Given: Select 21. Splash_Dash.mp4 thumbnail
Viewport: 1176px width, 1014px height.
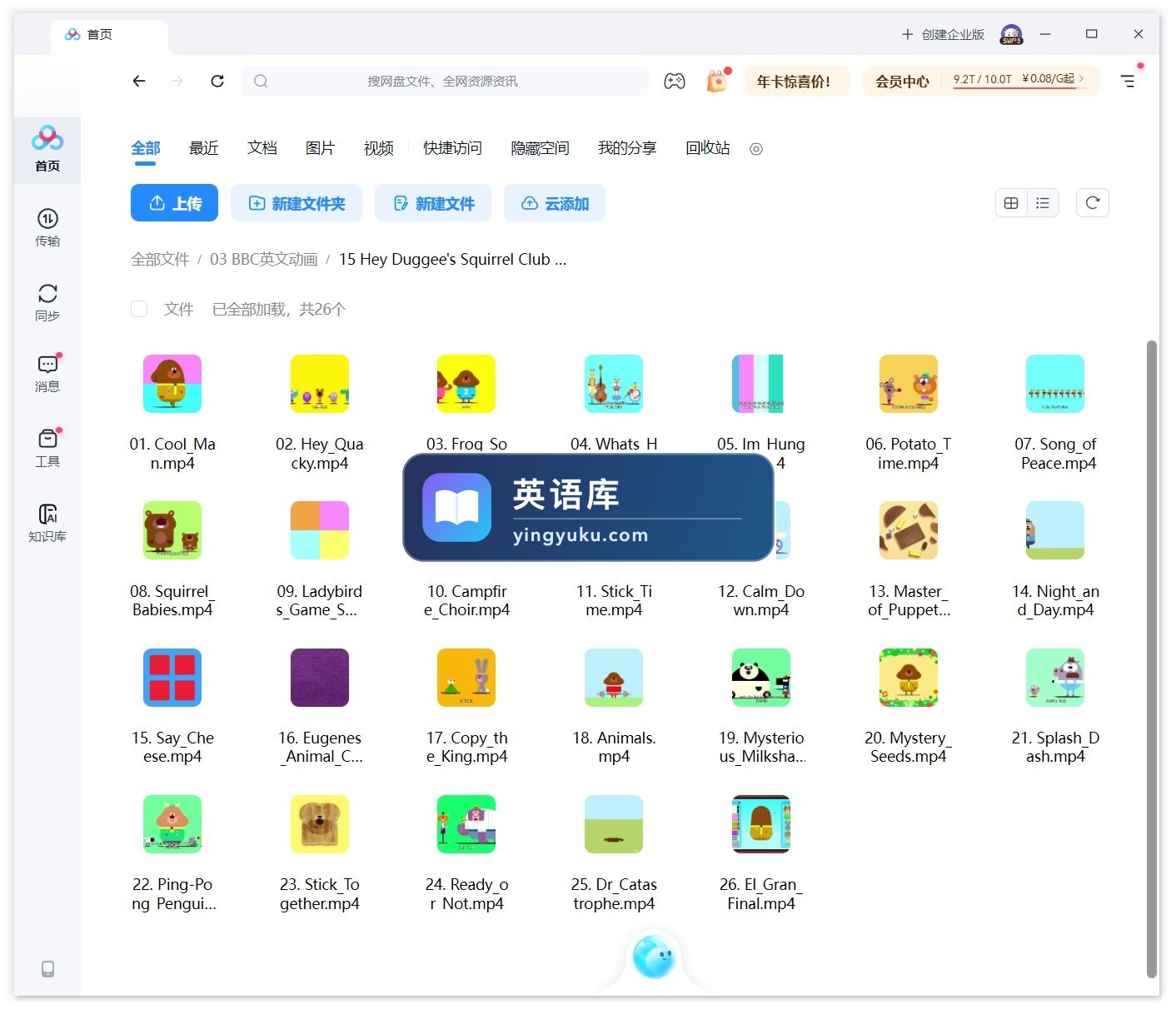Looking at the screenshot, I should (x=1055, y=678).
